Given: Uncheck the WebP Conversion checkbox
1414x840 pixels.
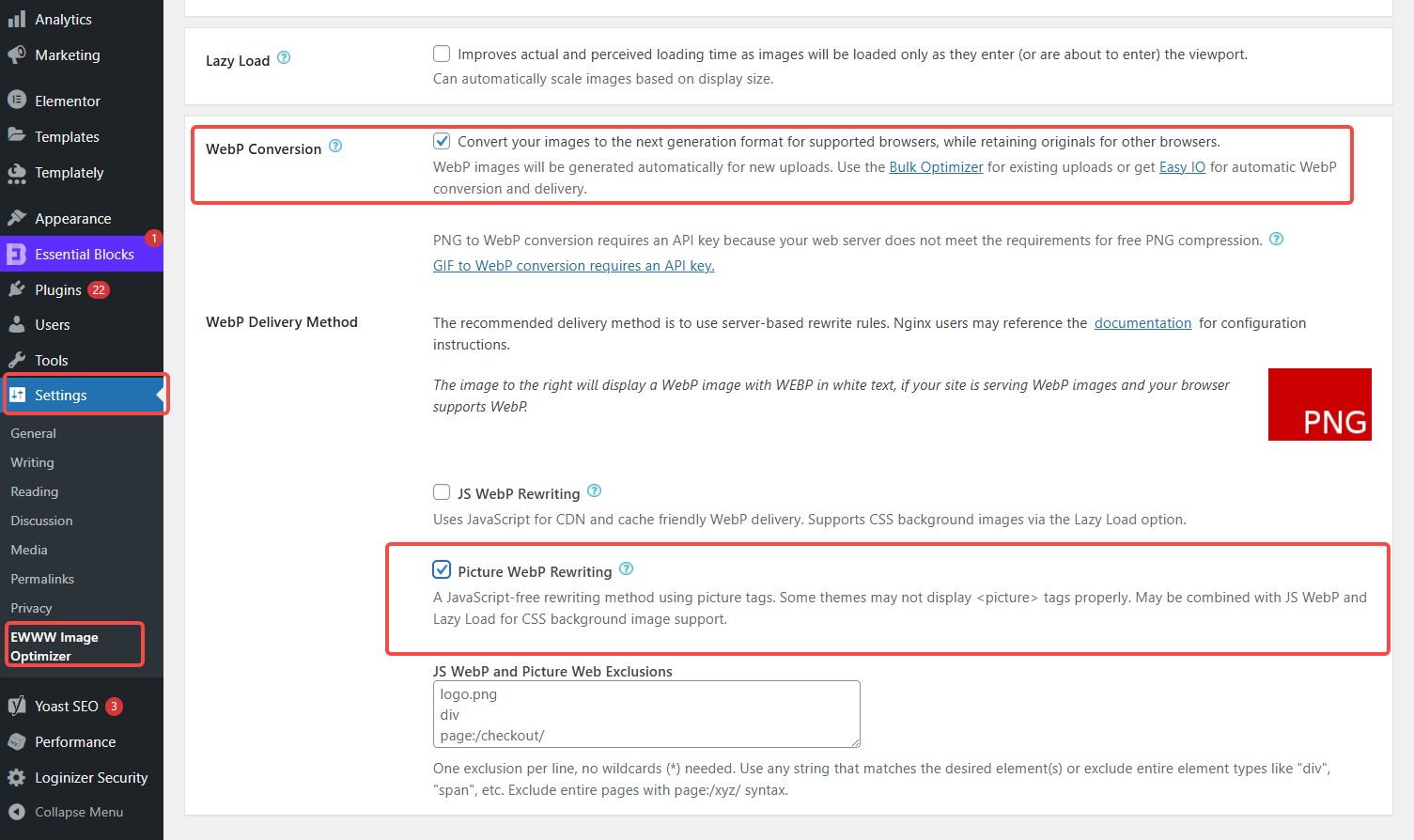Looking at the screenshot, I should tap(442, 141).
